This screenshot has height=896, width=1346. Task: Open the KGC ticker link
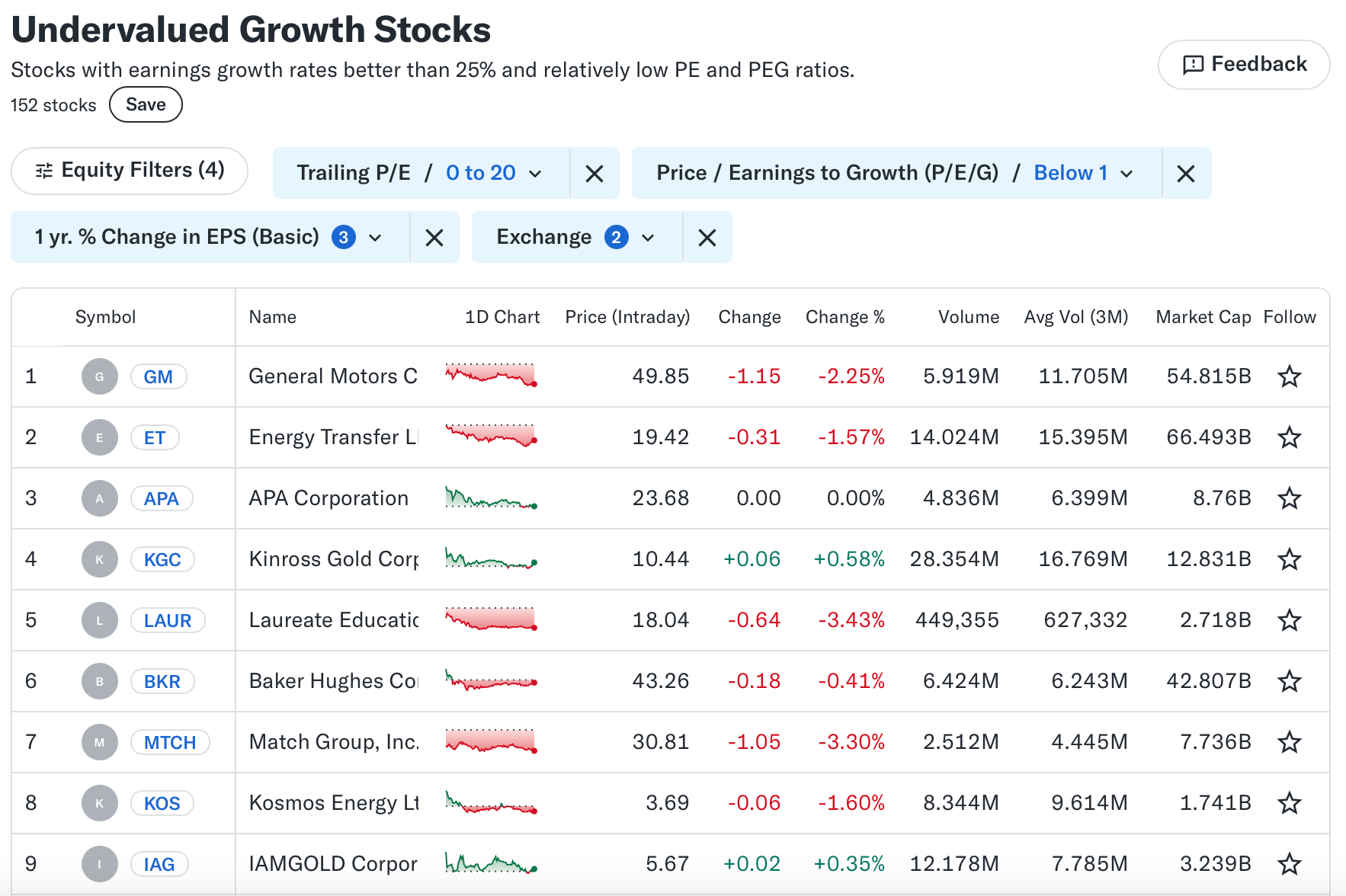[x=162, y=559]
